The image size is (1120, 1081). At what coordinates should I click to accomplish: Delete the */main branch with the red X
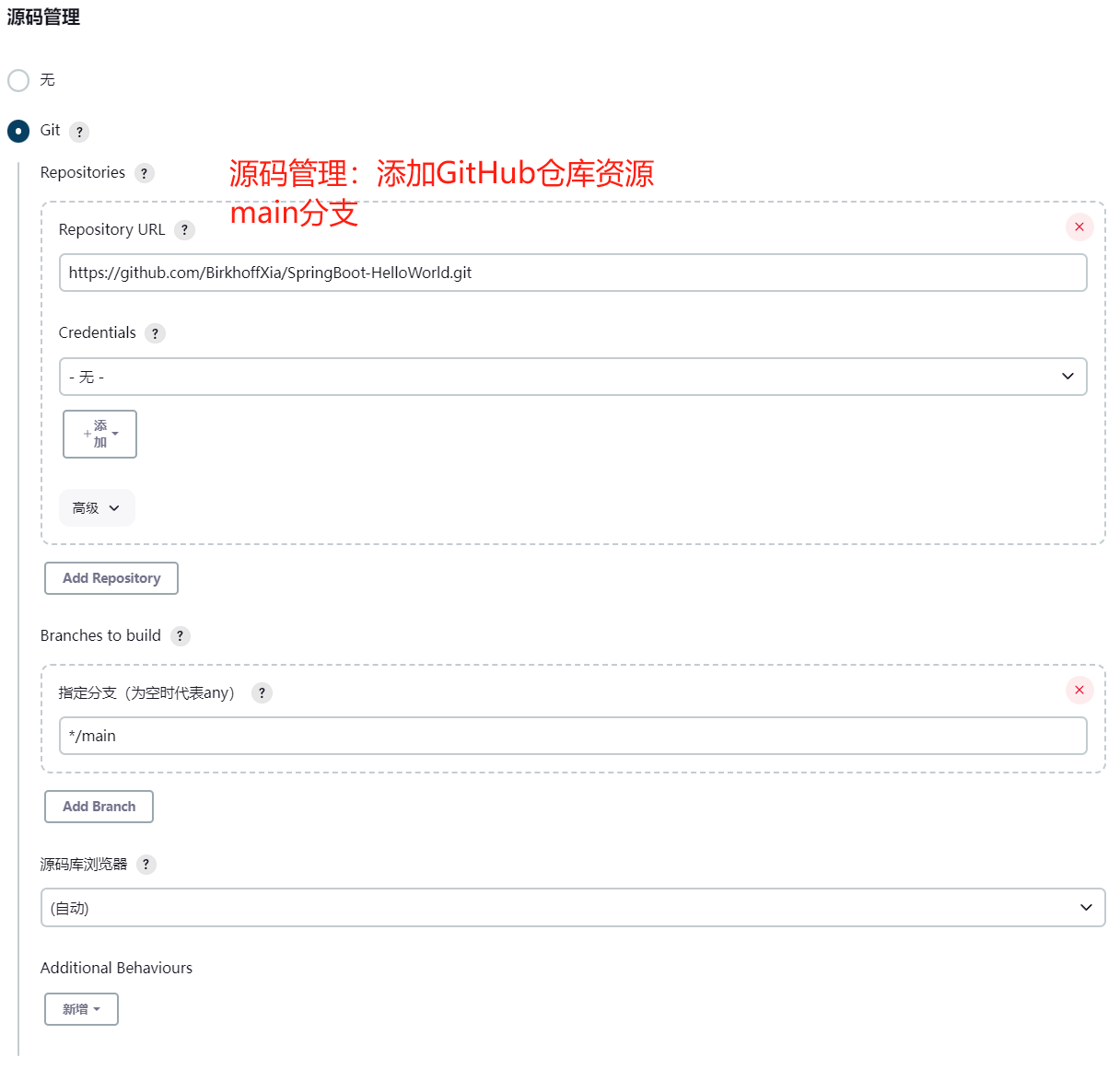tap(1079, 690)
